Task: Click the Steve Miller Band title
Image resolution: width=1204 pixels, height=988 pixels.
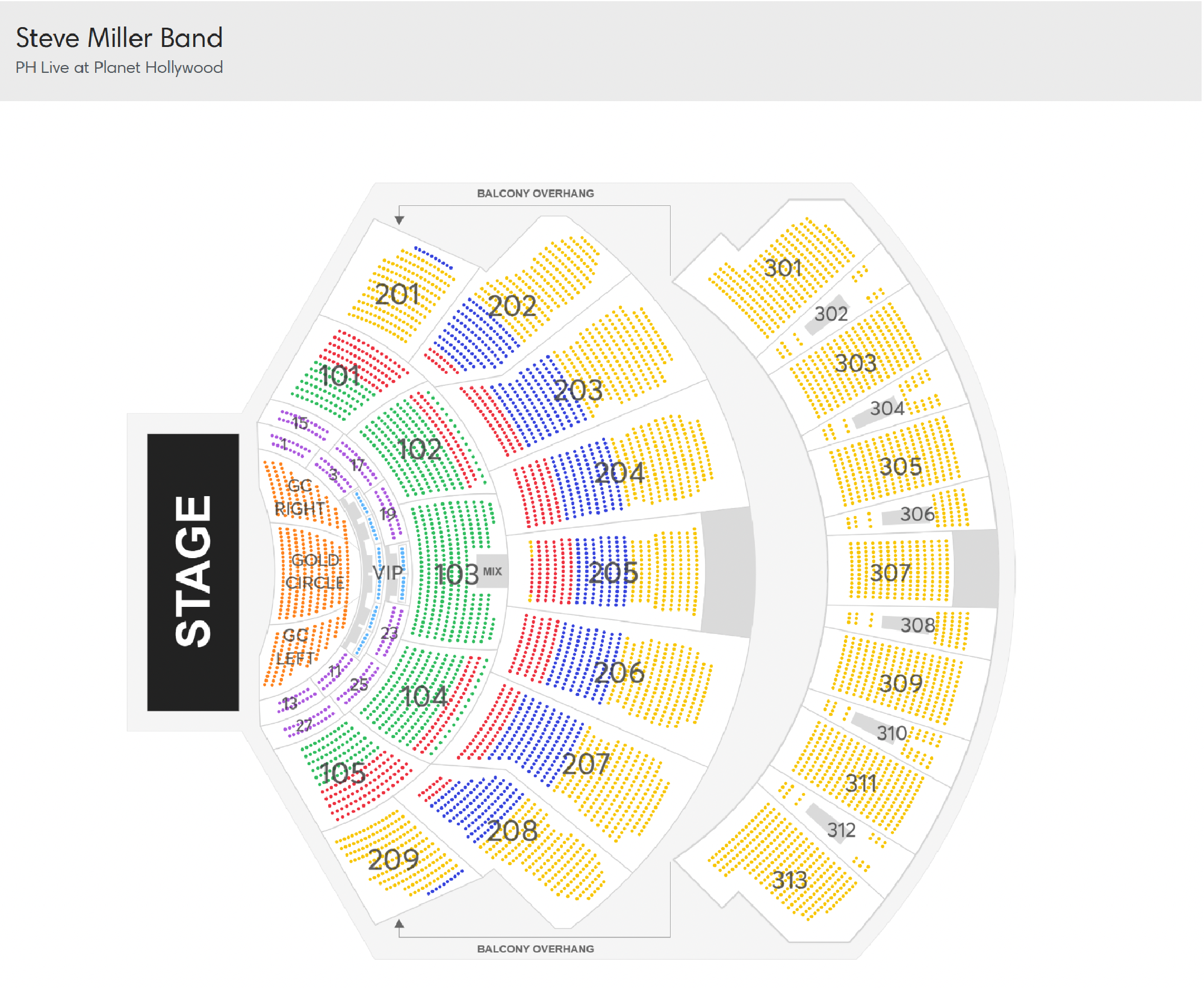Action: click(119, 38)
